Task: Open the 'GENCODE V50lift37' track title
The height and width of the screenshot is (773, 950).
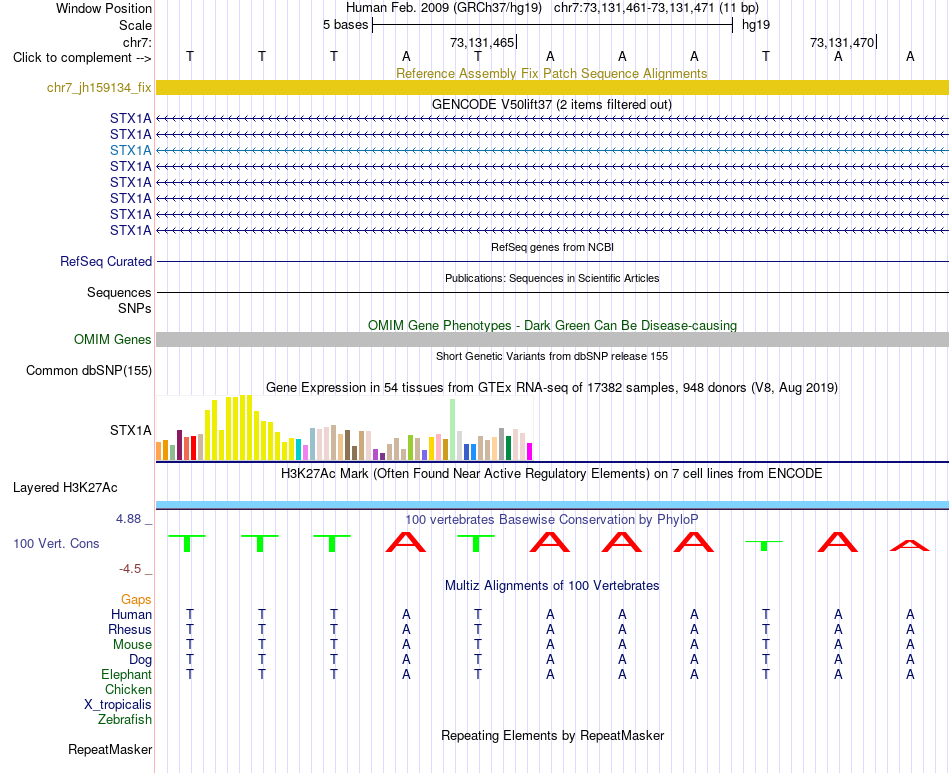Action: (551, 104)
